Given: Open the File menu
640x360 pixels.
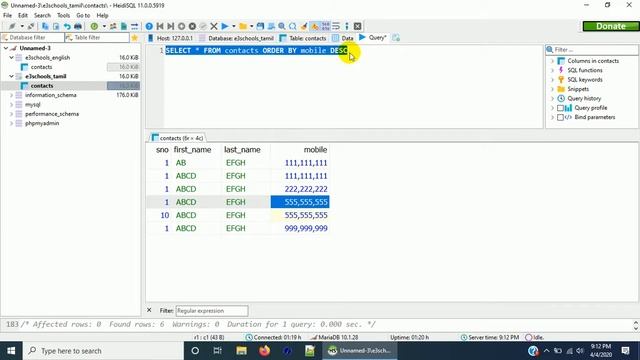Looking at the screenshot, I should [7, 16].
